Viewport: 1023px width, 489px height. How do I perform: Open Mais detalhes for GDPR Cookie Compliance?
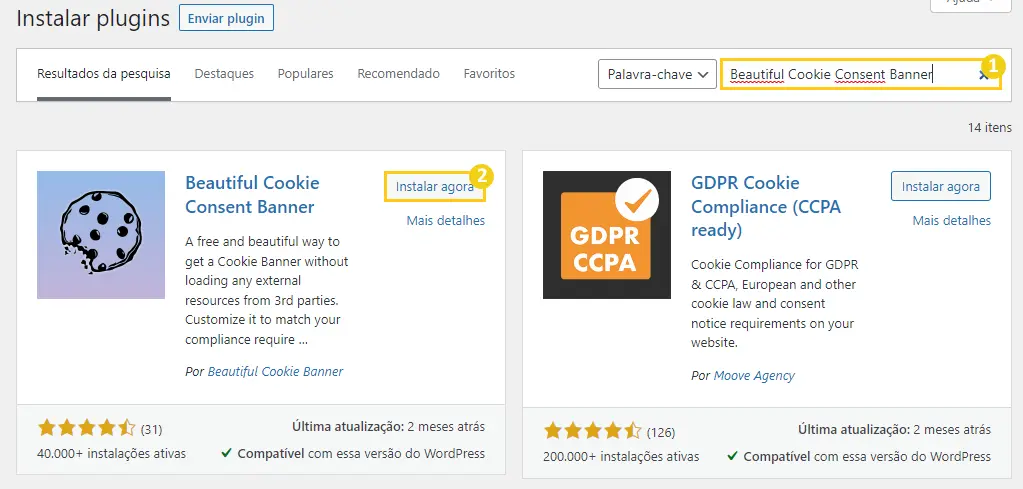tap(951, 220)
